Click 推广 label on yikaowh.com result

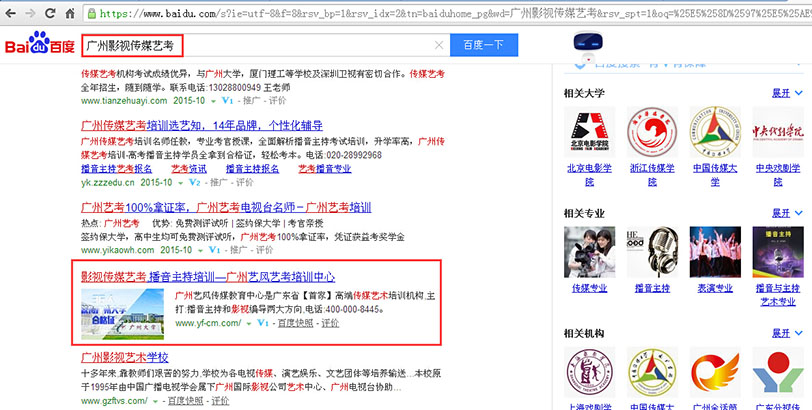pyautogui.click(x=238, y=250)
